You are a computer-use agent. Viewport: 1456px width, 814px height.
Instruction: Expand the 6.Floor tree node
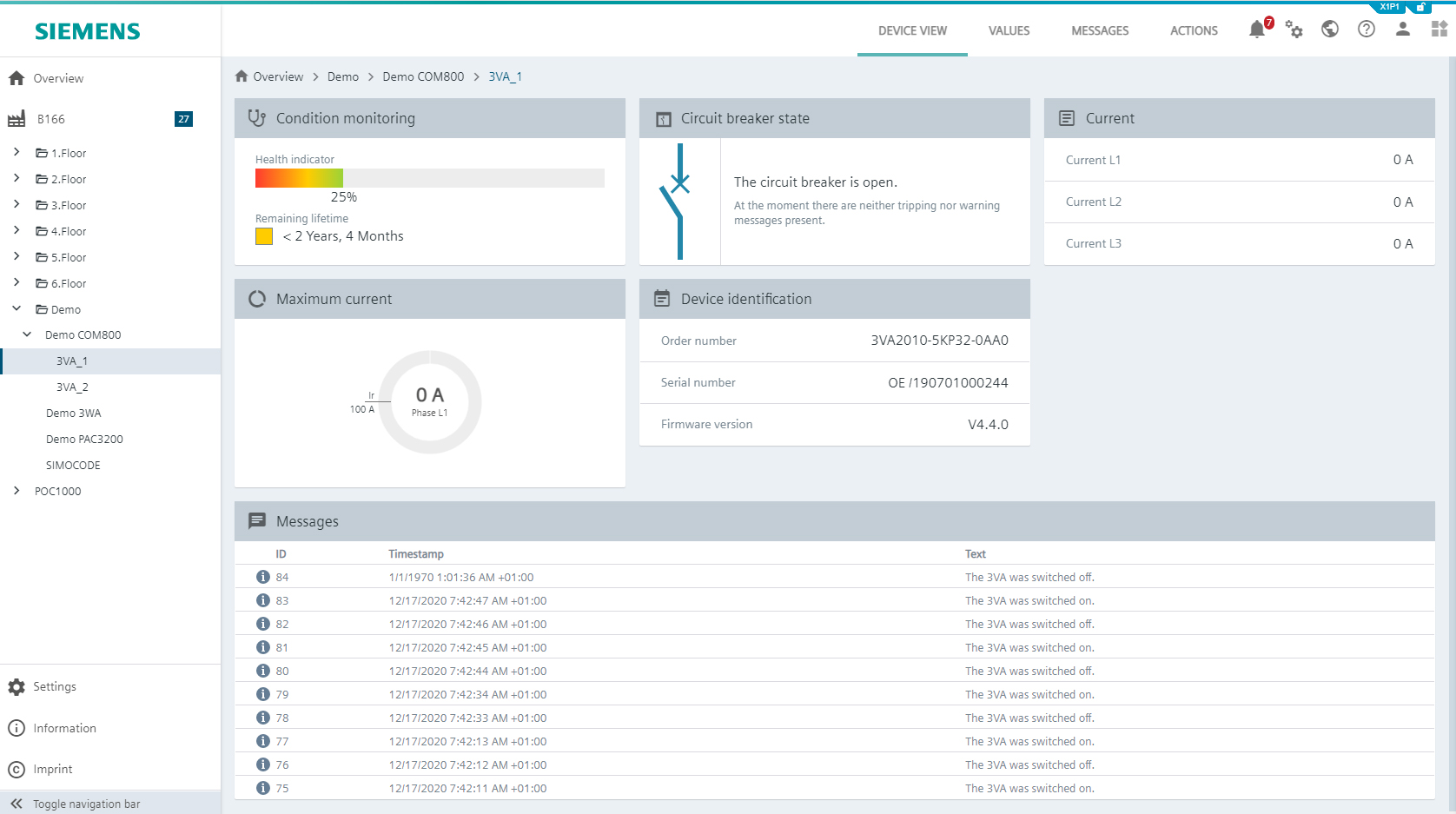click(x=17, y=282)
